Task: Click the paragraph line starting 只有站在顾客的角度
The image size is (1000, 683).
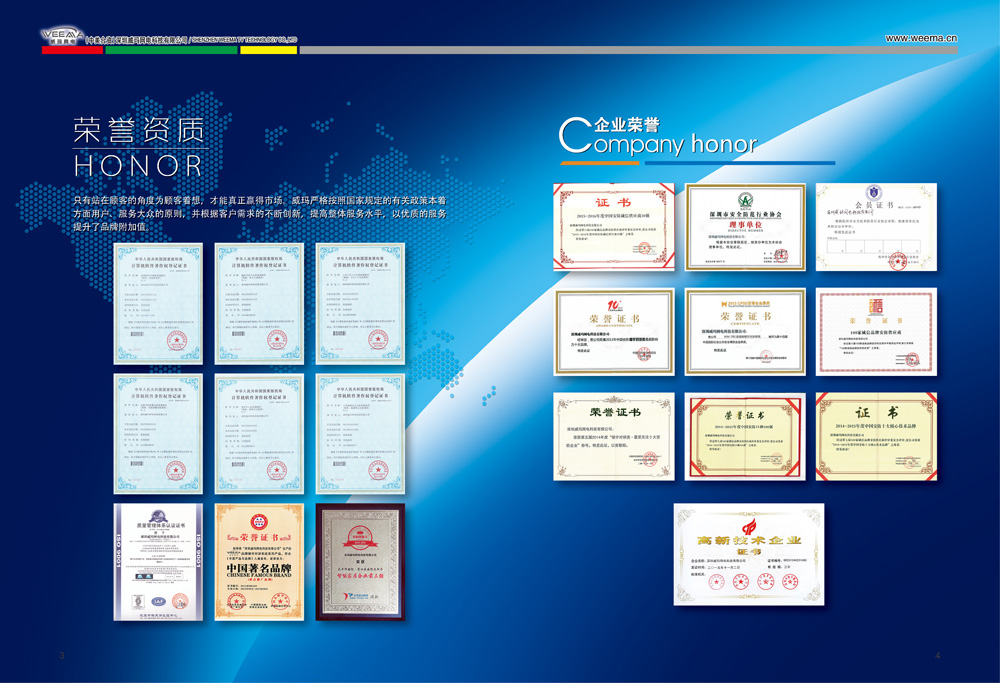Action: pos(260,201)
